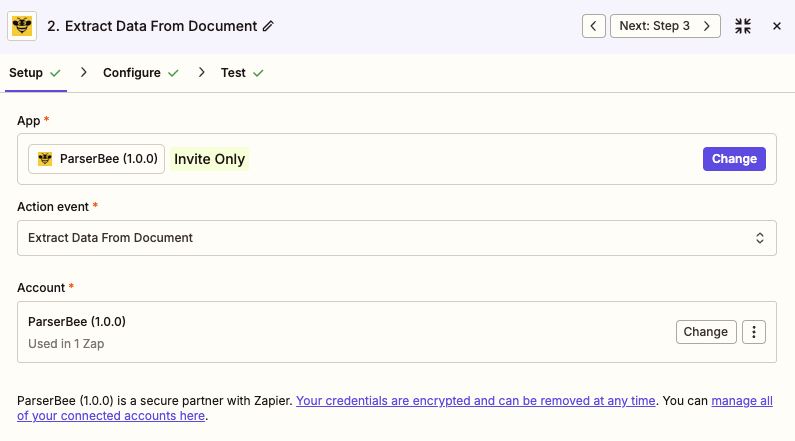Image resolution: width=795 pixels, height=441 pixels.
Task: Close the step editor panel
Action: point(776,26)
